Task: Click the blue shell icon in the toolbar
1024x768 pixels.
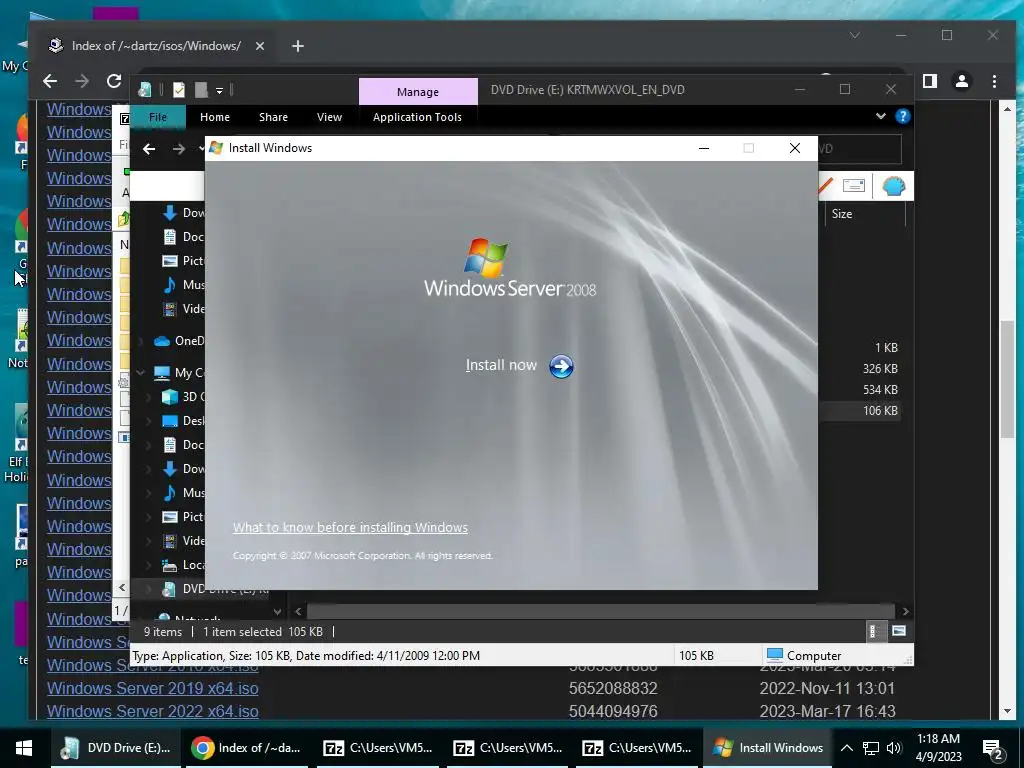Action: click(x=893, y=186)
